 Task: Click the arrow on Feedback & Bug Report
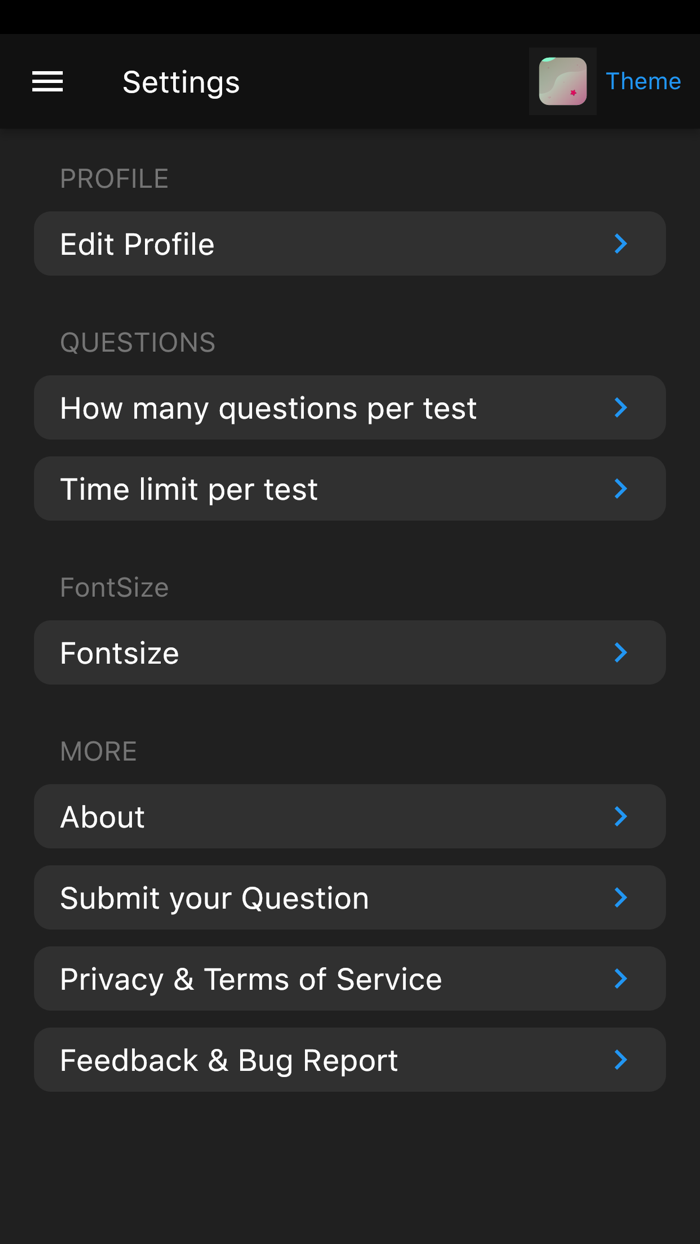point(621,1059)
